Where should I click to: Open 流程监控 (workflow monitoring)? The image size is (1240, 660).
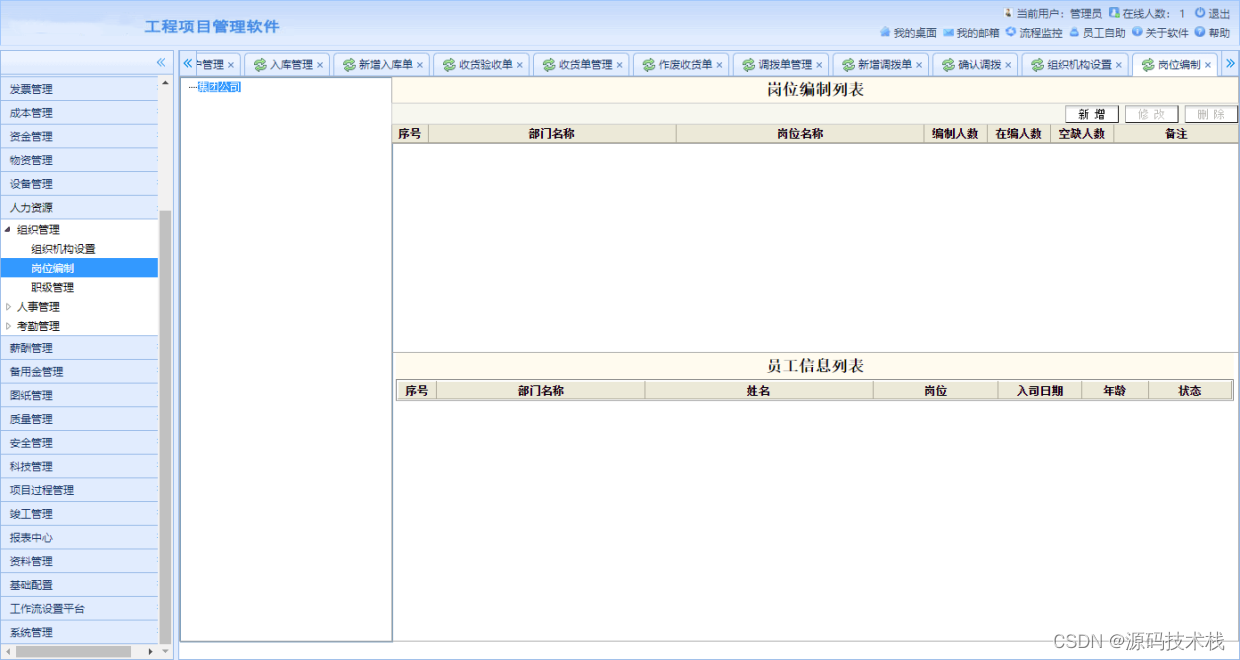[x=1040, y=33]
